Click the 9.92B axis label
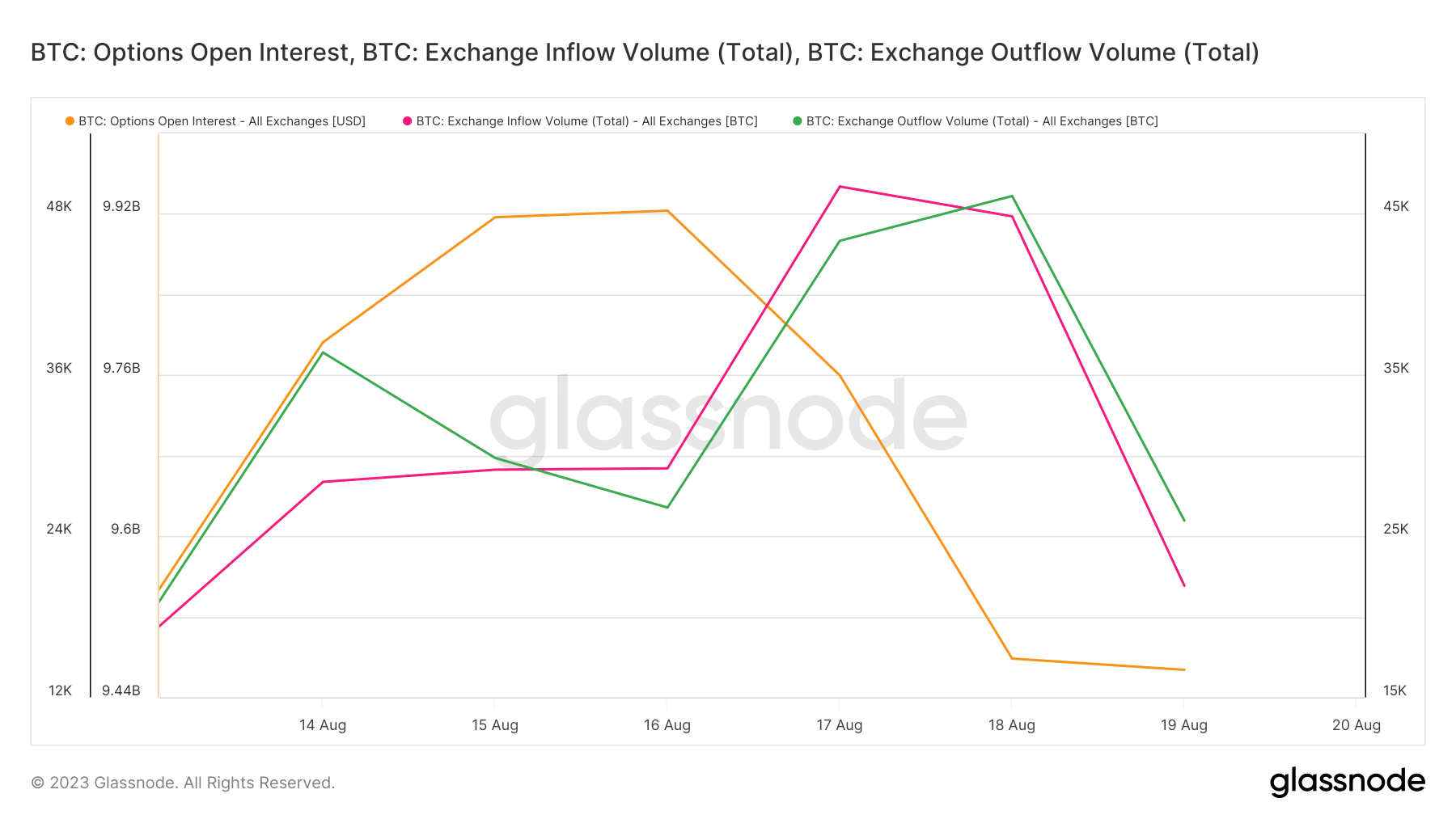 click(121, 206)
